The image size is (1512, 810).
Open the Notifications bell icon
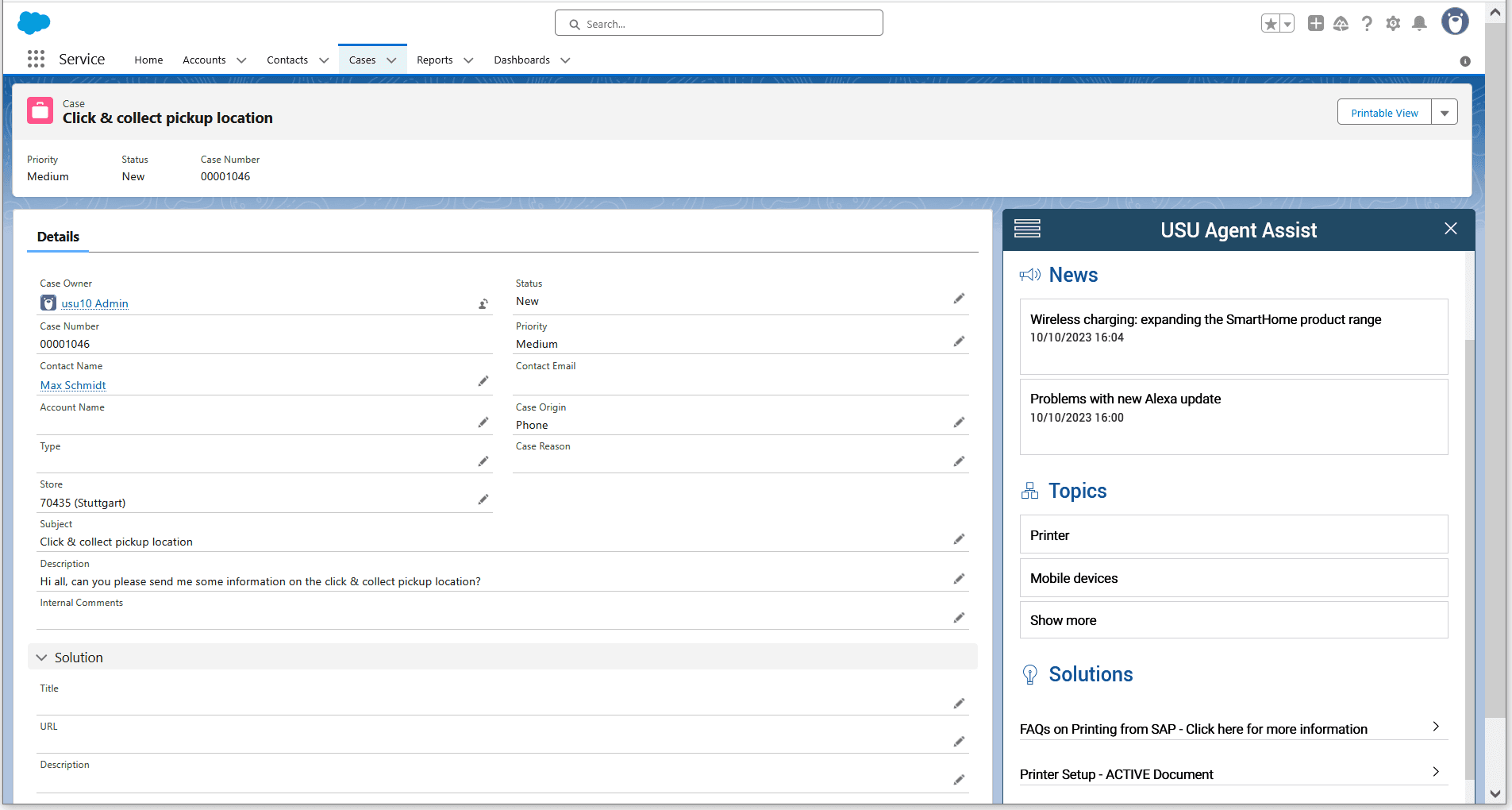pyautogui.click(x=1419, y=24)
